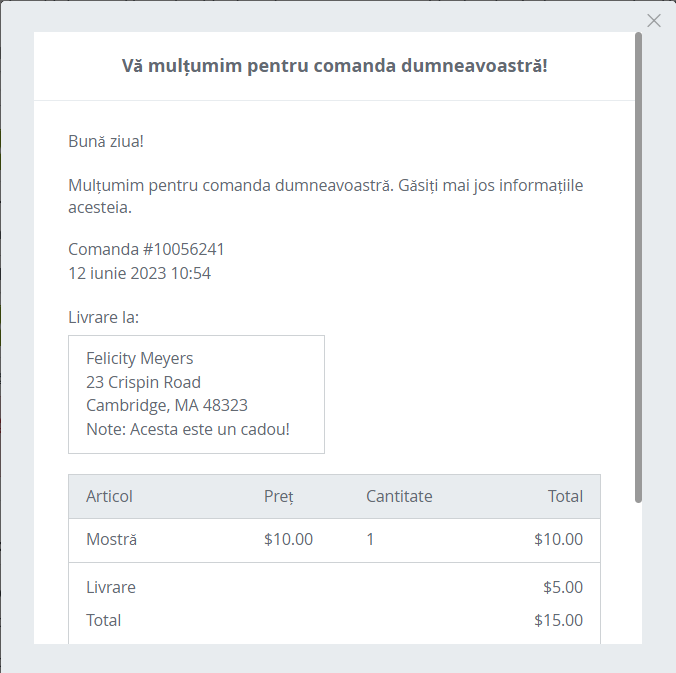This screenshot has width=676, height=673.
Task: Click the $5.00 shipping amount
Action: coord(562,587)
